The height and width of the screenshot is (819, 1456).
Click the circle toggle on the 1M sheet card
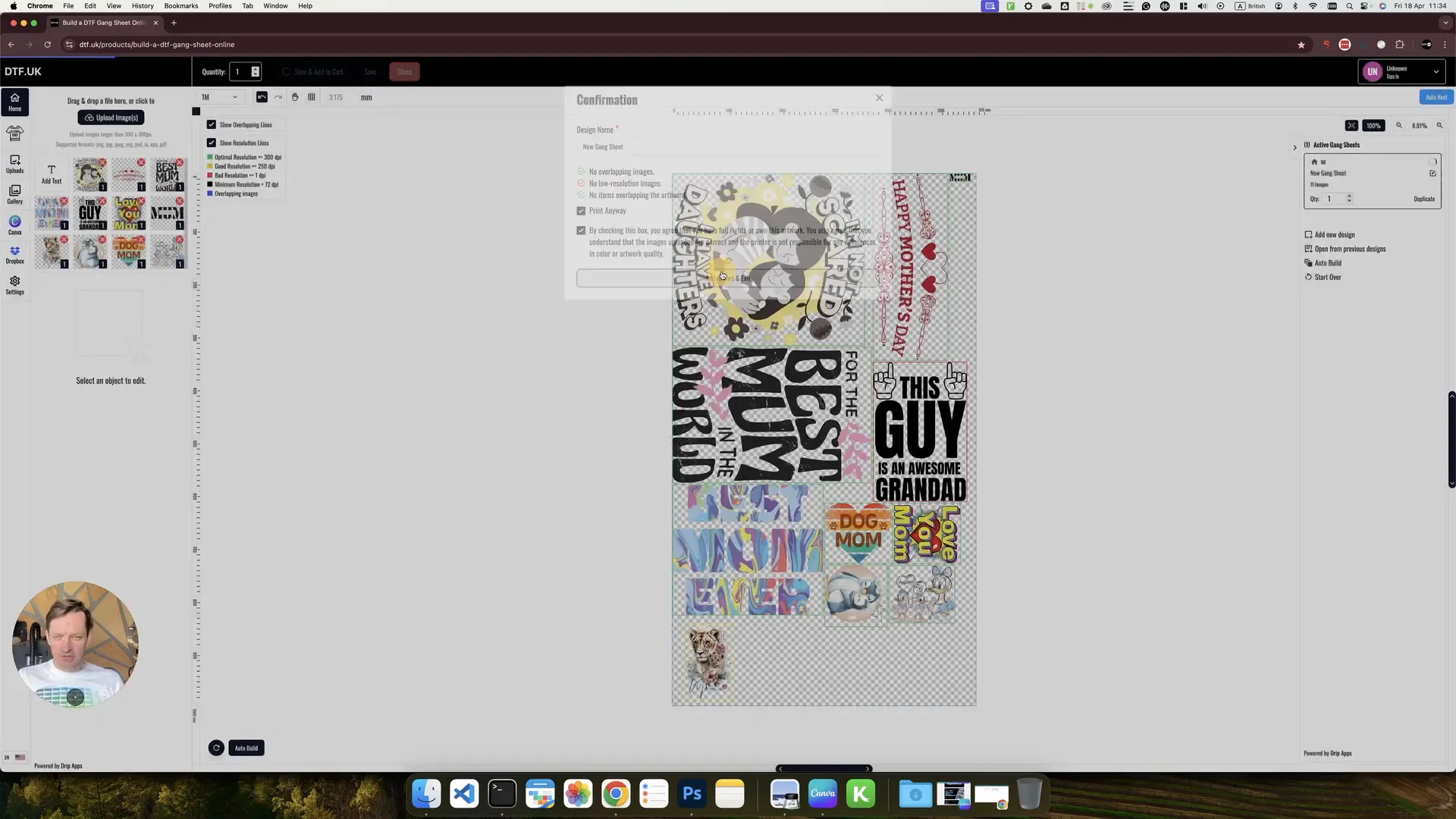(1432, 162)
